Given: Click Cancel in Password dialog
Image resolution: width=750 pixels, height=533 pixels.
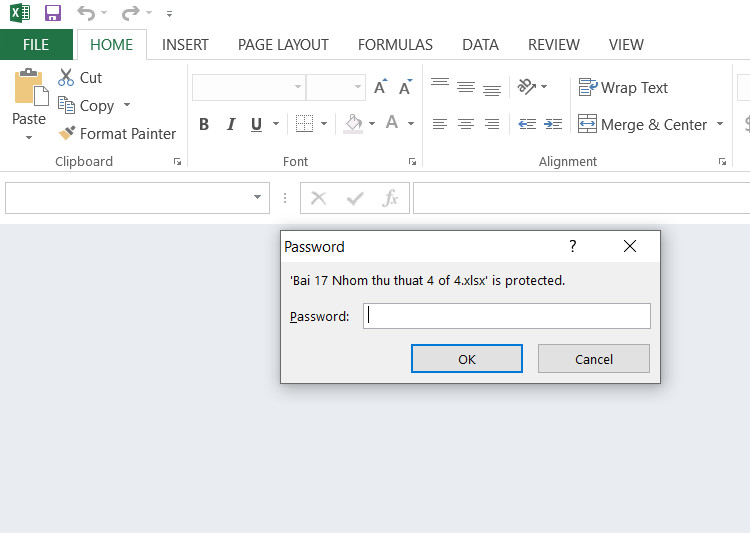Looking at the screenshot, I should 594,358.
